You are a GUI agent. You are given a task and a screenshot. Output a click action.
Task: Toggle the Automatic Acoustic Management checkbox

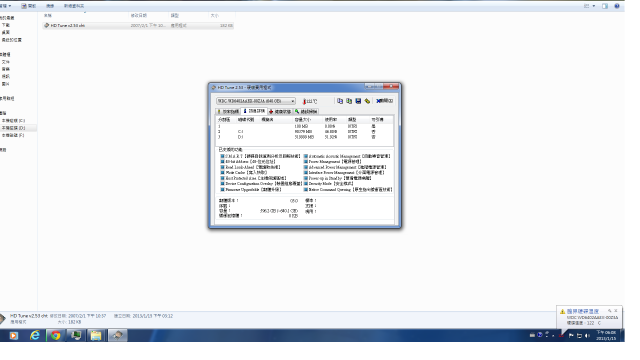pos(306,156)
